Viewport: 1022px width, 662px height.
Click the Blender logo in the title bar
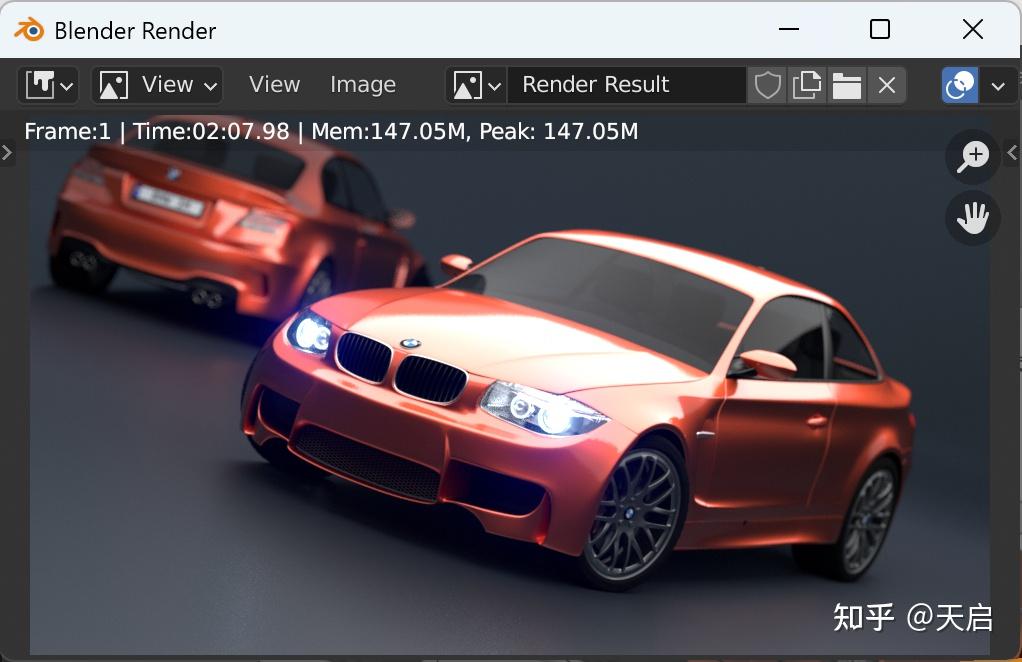click(29, 30)
